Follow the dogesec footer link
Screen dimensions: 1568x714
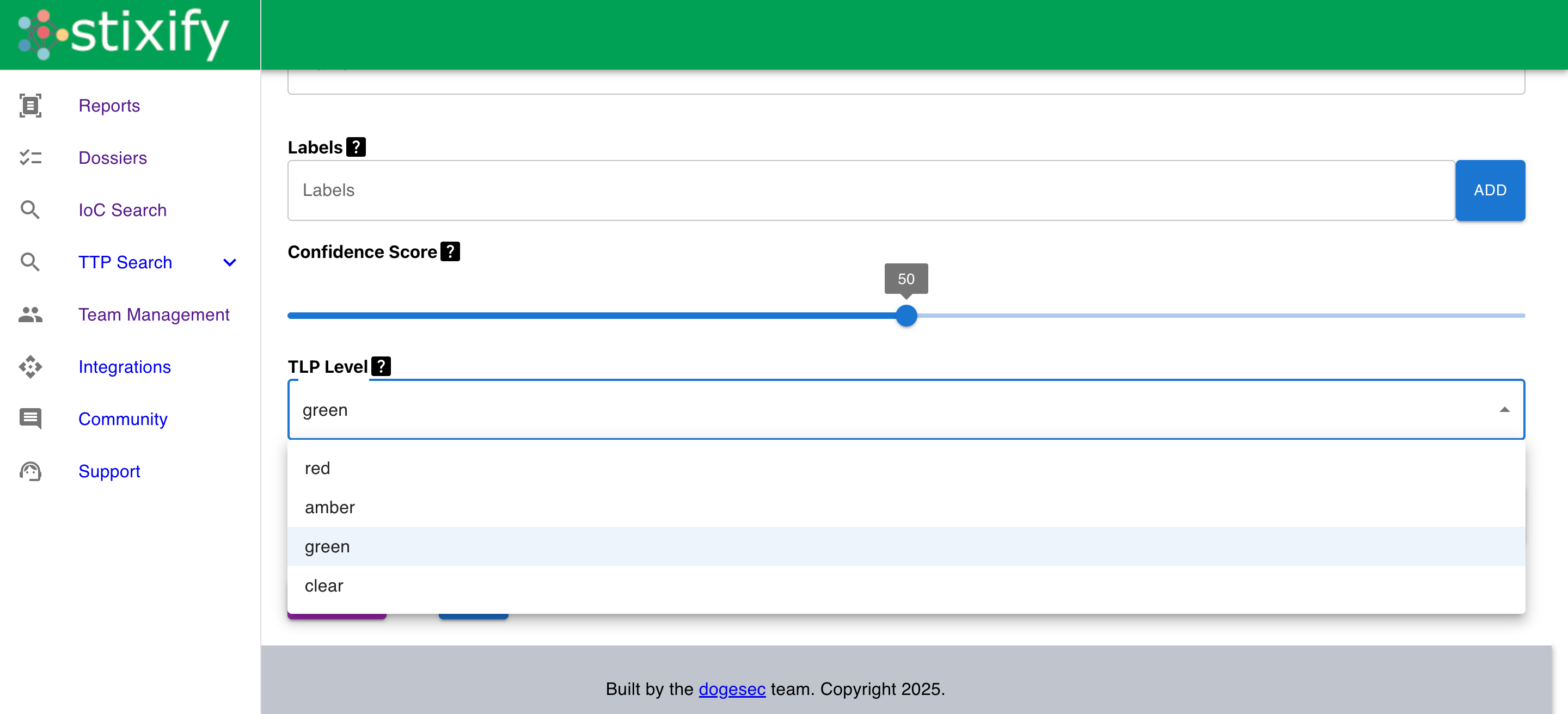732,689
